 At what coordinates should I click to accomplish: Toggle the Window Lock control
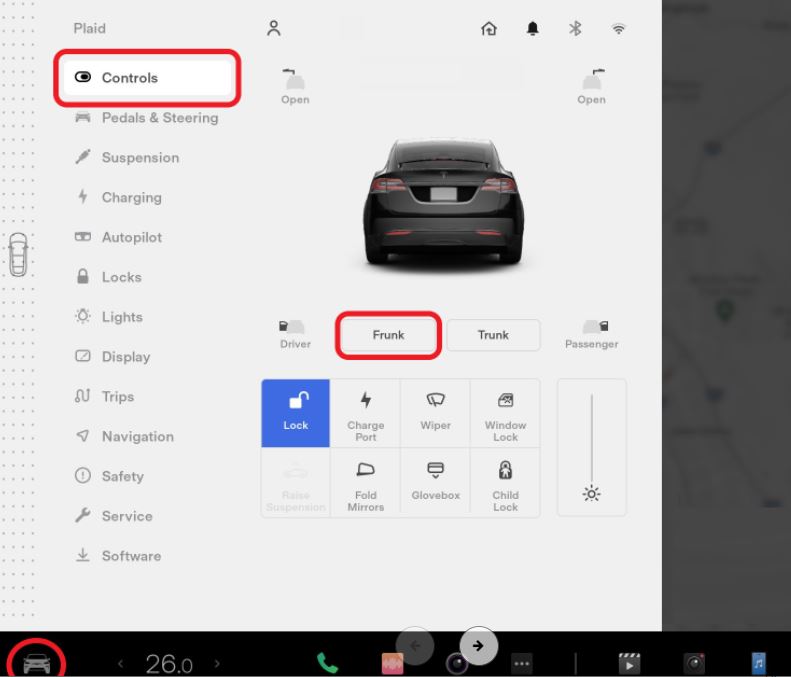click(x=505, y=413)
